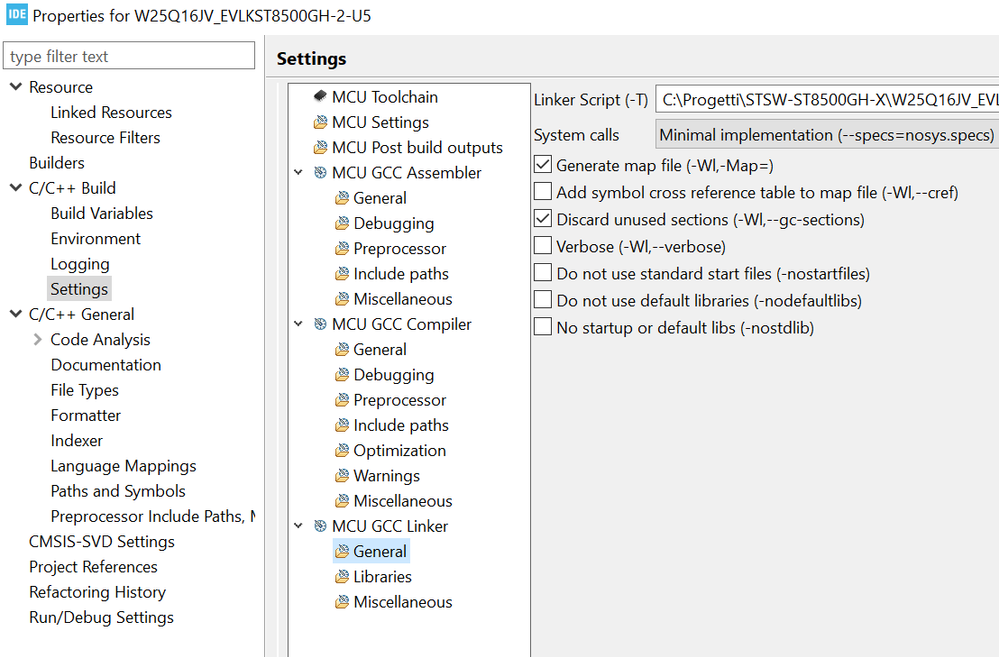
Task: Expand the Code Analysis node
Action: [x=38, y=340]
